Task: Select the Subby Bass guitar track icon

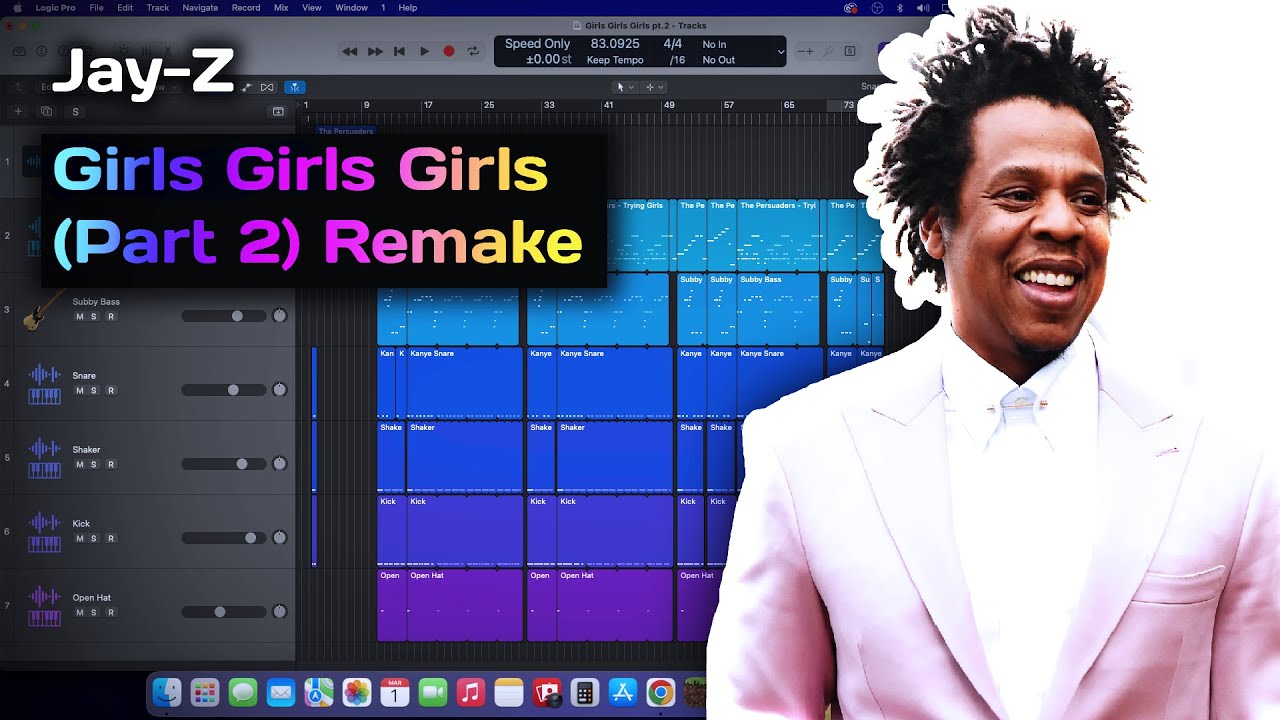Action: pyautogui.click(x=43, y=309)
